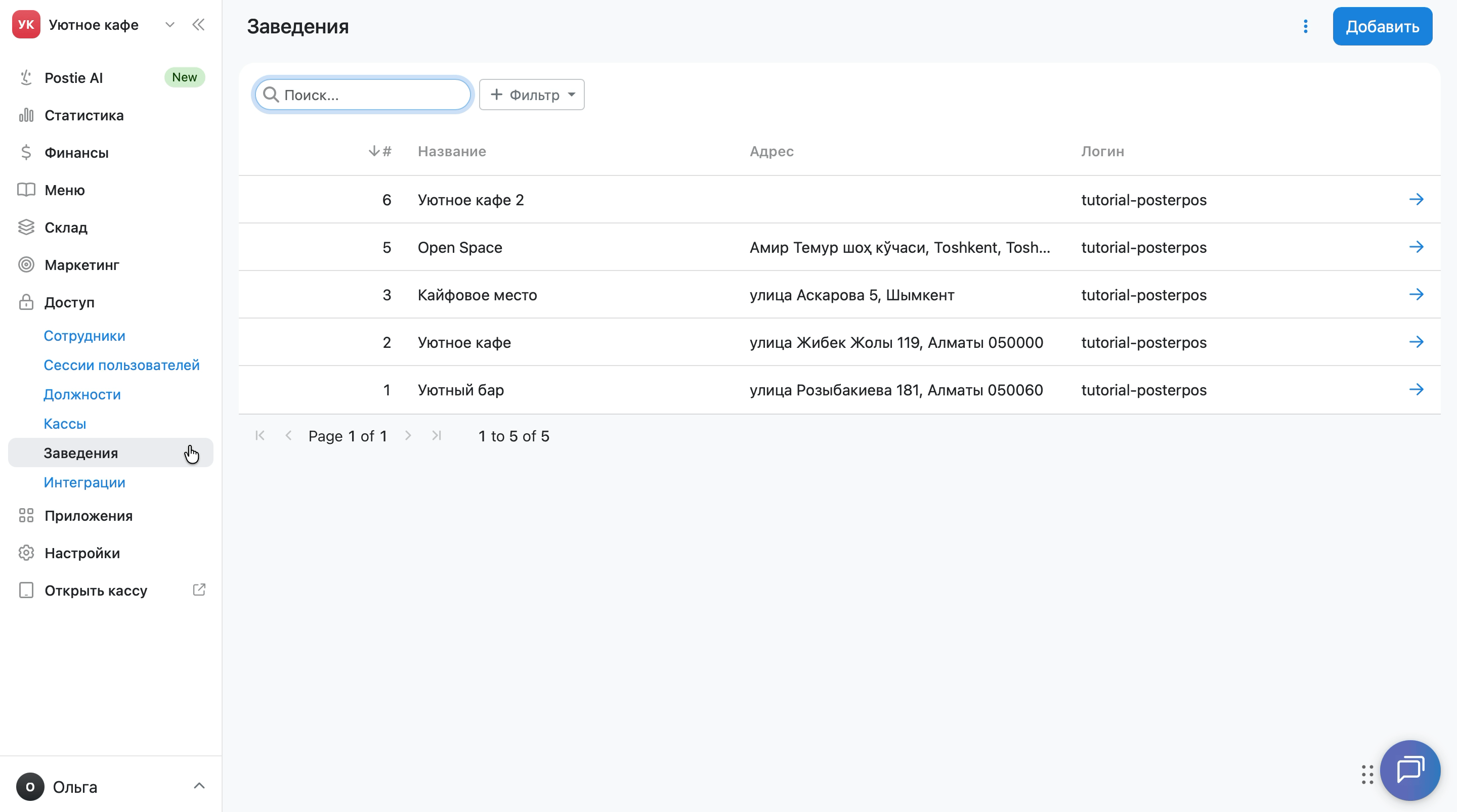Open the Интеграции link
Viewport: 1457px width, 812px height.
(x=84, y=483)
